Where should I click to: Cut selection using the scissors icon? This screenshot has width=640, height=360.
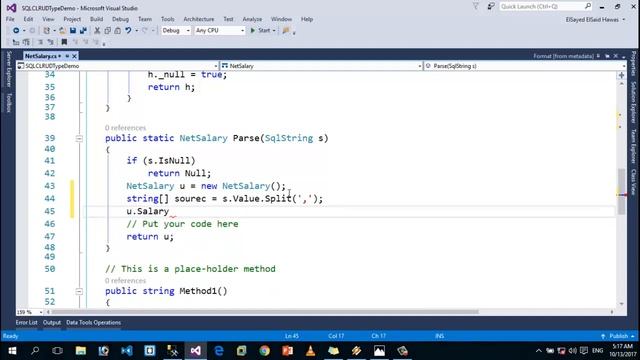pos(97,31)
